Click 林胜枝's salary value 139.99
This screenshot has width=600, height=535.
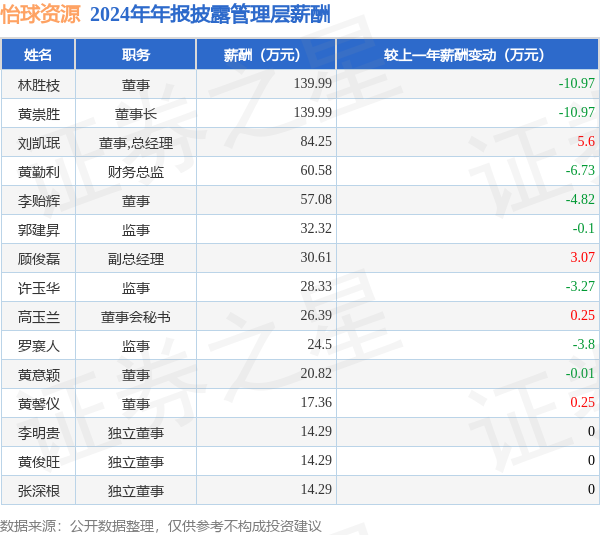313,83
